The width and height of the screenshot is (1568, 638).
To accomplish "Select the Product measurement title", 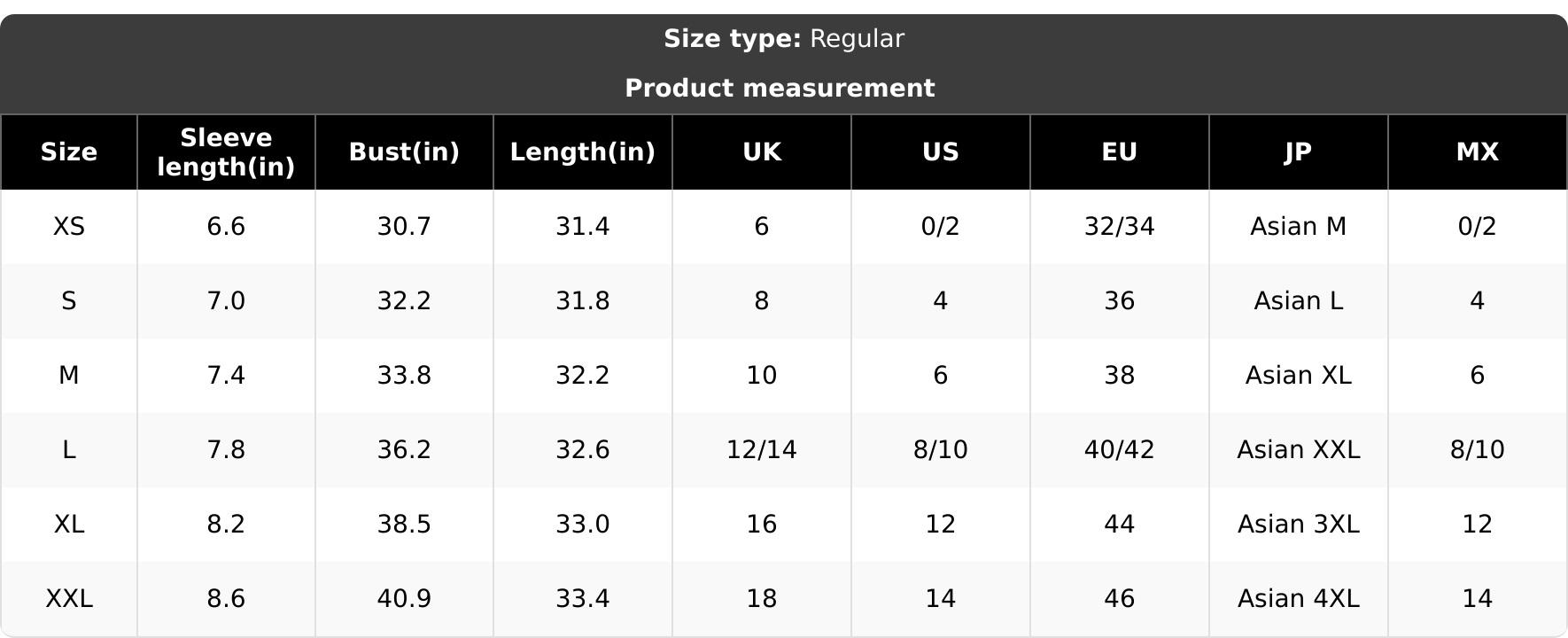I will (780, 89).
